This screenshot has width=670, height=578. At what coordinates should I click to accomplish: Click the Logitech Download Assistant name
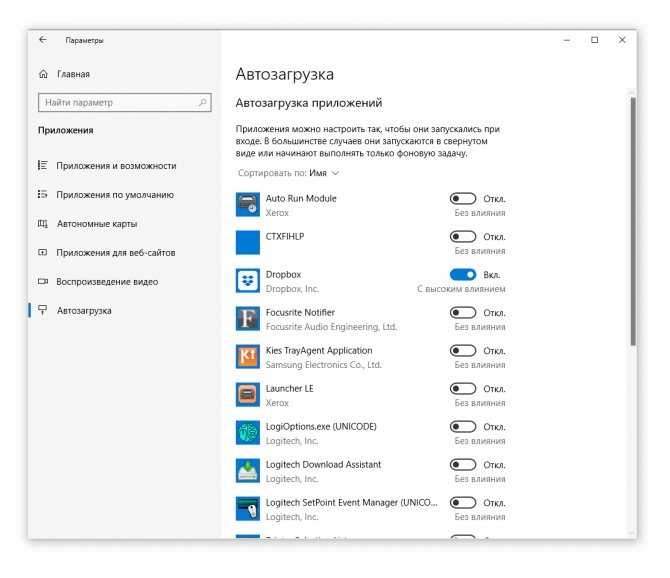323,464
